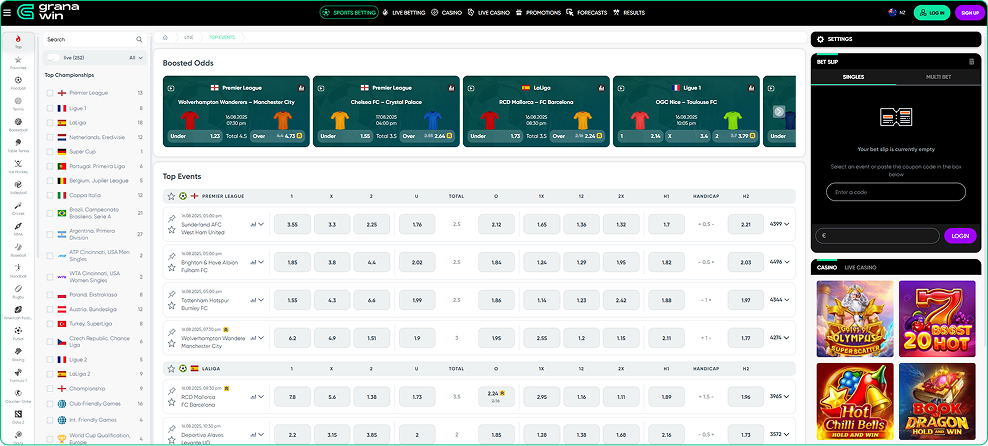Select Over 4.73 on Wolverhampton boosted card
Screen dimensions: 988x446
279,135
